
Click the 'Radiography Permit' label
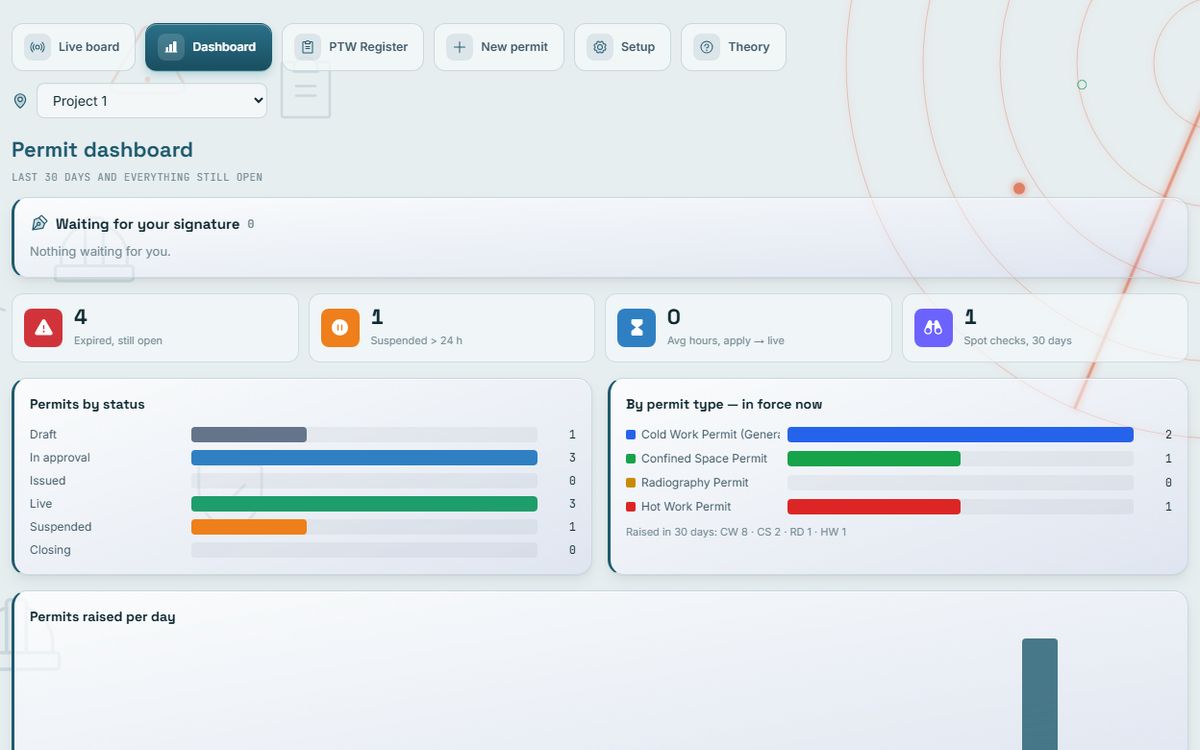tap(695, 483)
